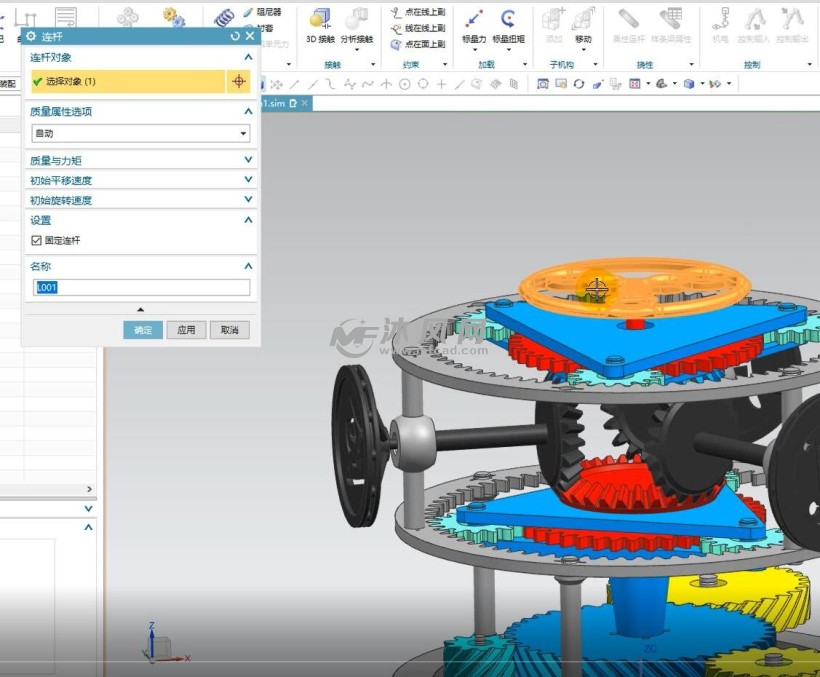820x677 pixels.
Task: Open the 质量属性选项 dropdown set to 自动
Action: tap(141, 133)
